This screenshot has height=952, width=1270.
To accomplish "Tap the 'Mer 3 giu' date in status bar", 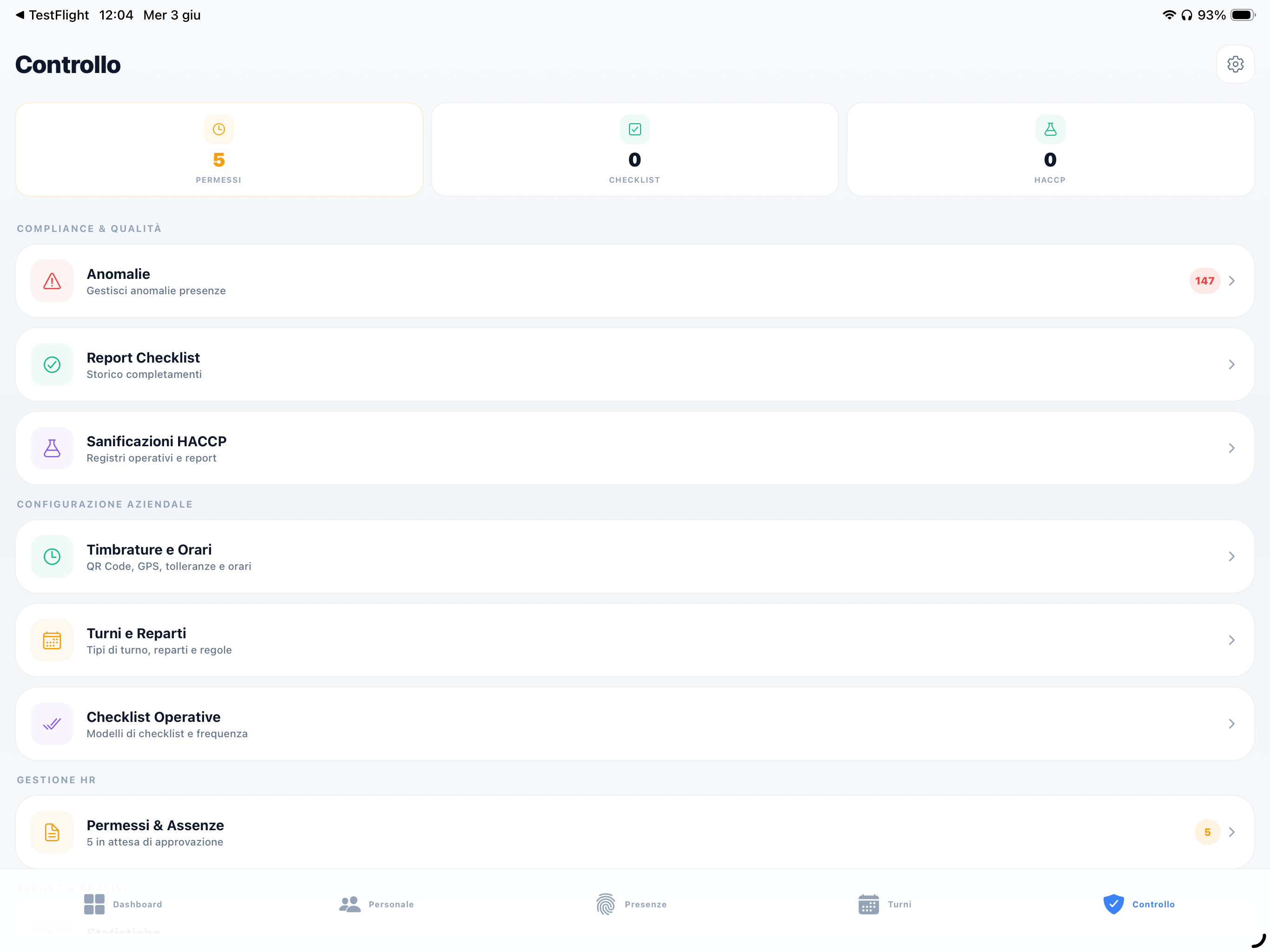I will pyautogui.click(x=172, y=15).
